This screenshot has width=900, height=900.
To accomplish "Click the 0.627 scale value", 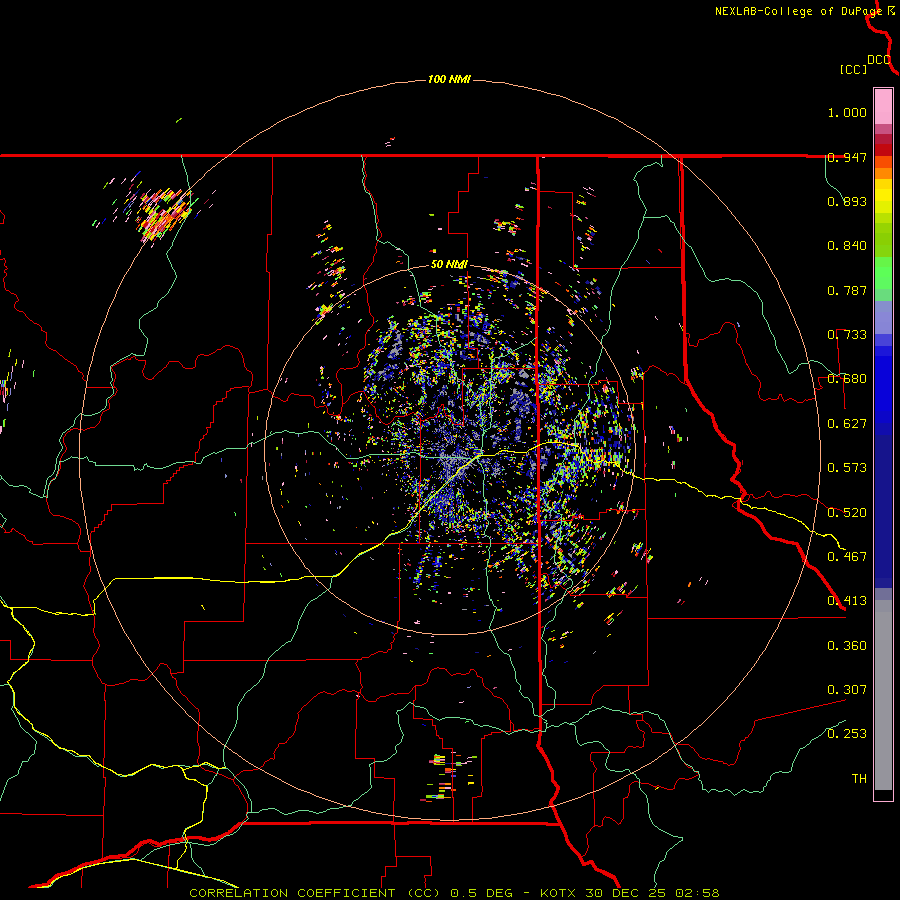I will point(847,424).
